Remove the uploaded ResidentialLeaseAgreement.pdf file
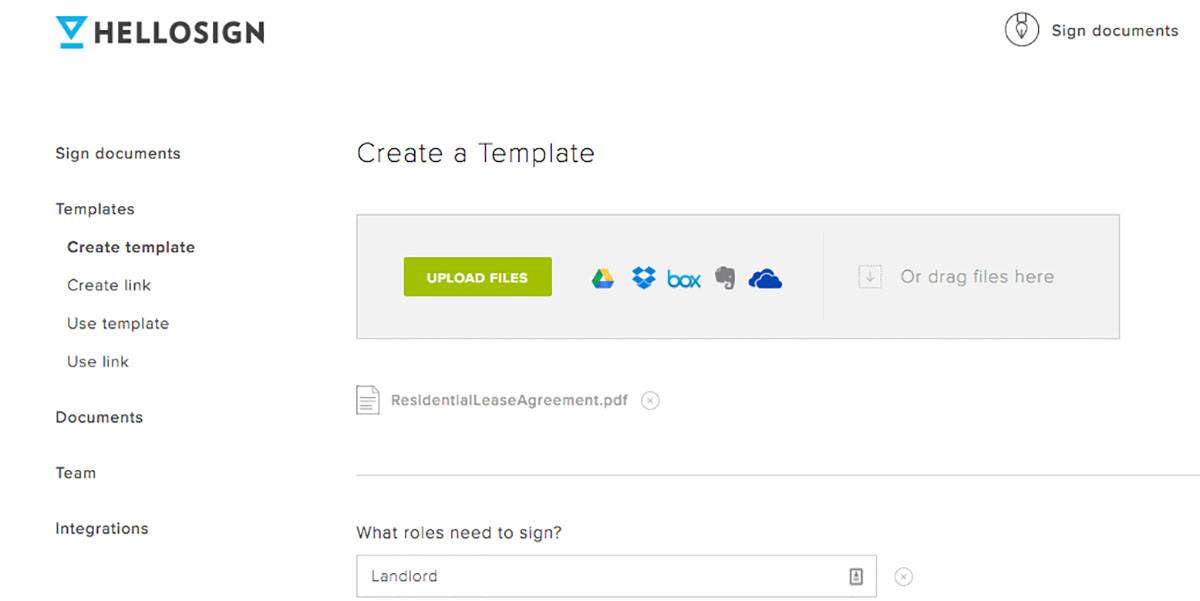 (650, 400)
